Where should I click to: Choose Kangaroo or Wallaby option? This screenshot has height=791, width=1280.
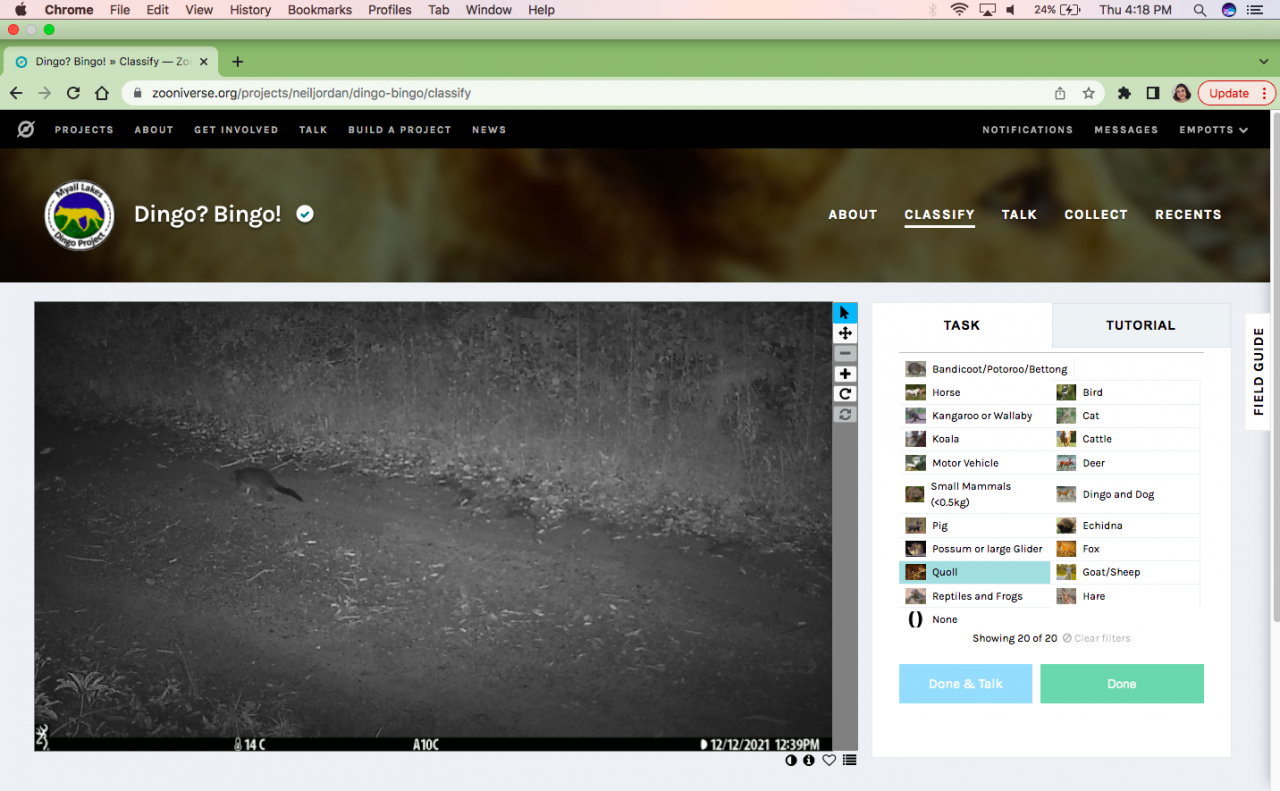[975, 416]
